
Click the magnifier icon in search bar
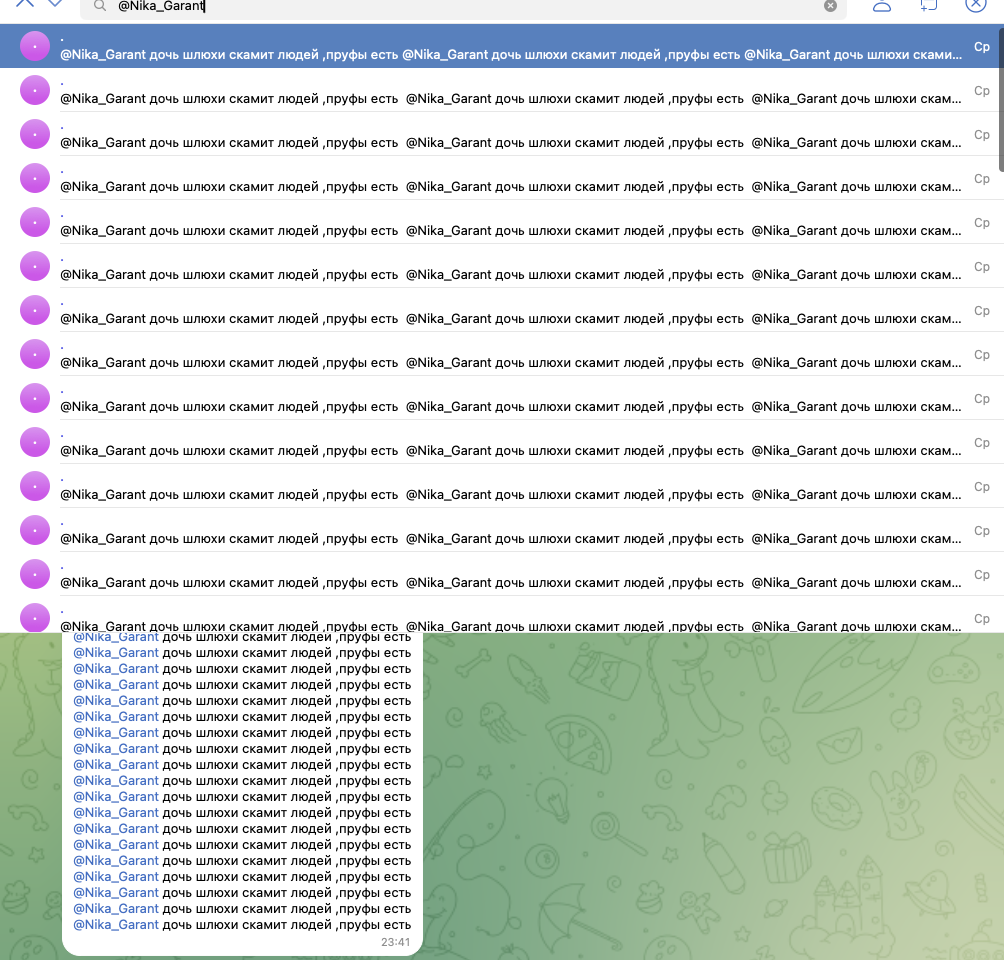(x=100, y=6)
